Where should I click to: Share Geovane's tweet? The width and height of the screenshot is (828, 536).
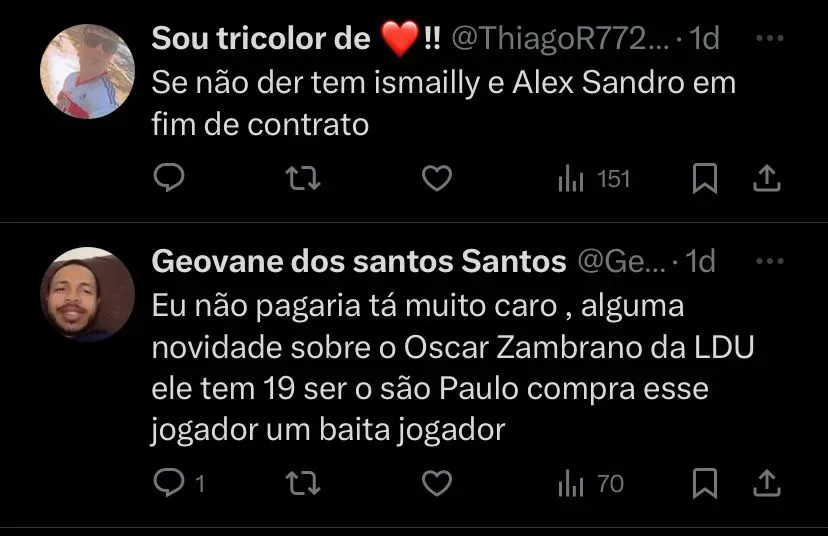766,483
